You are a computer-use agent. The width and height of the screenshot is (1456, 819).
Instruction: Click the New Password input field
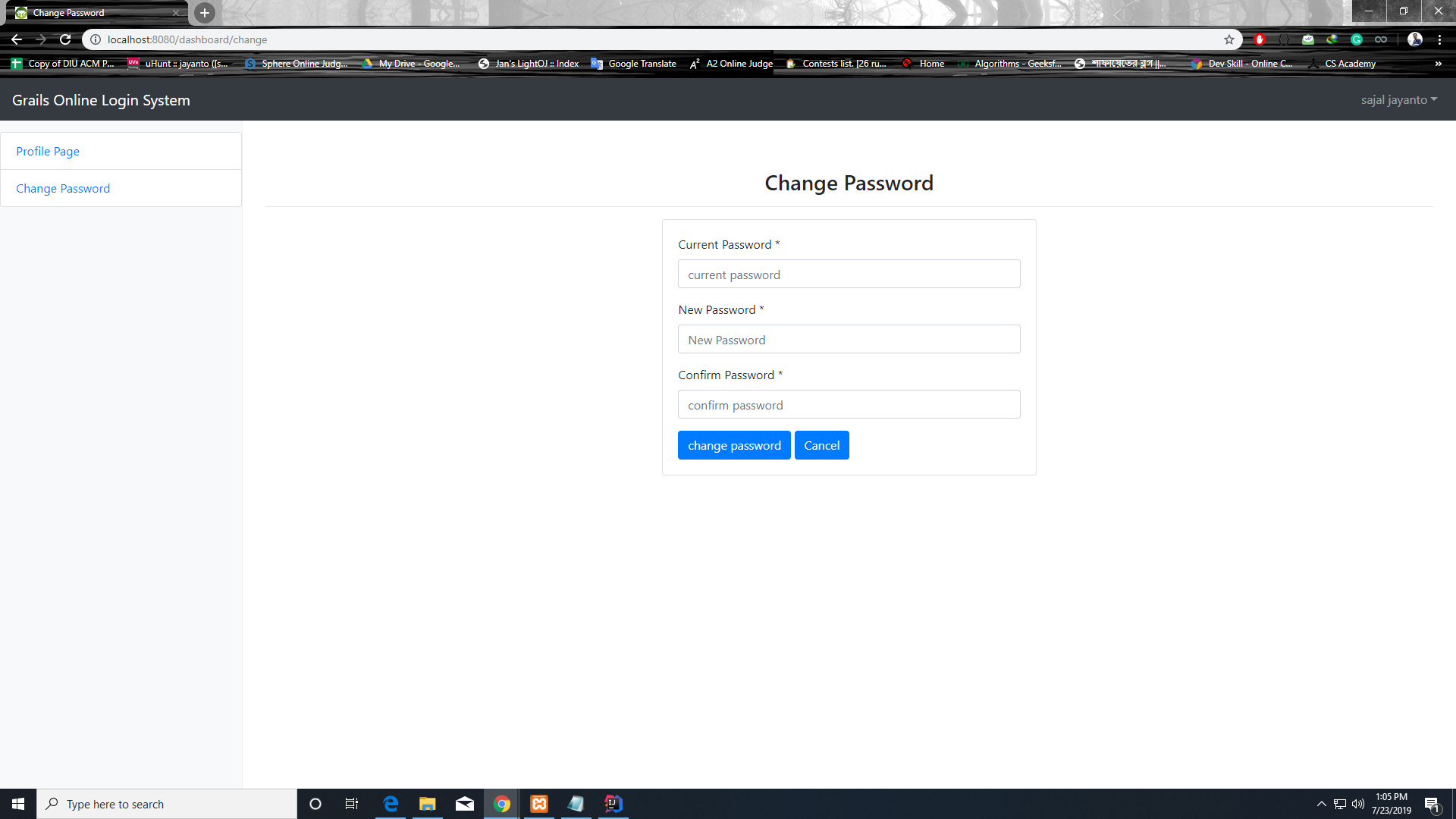[849, 339]
